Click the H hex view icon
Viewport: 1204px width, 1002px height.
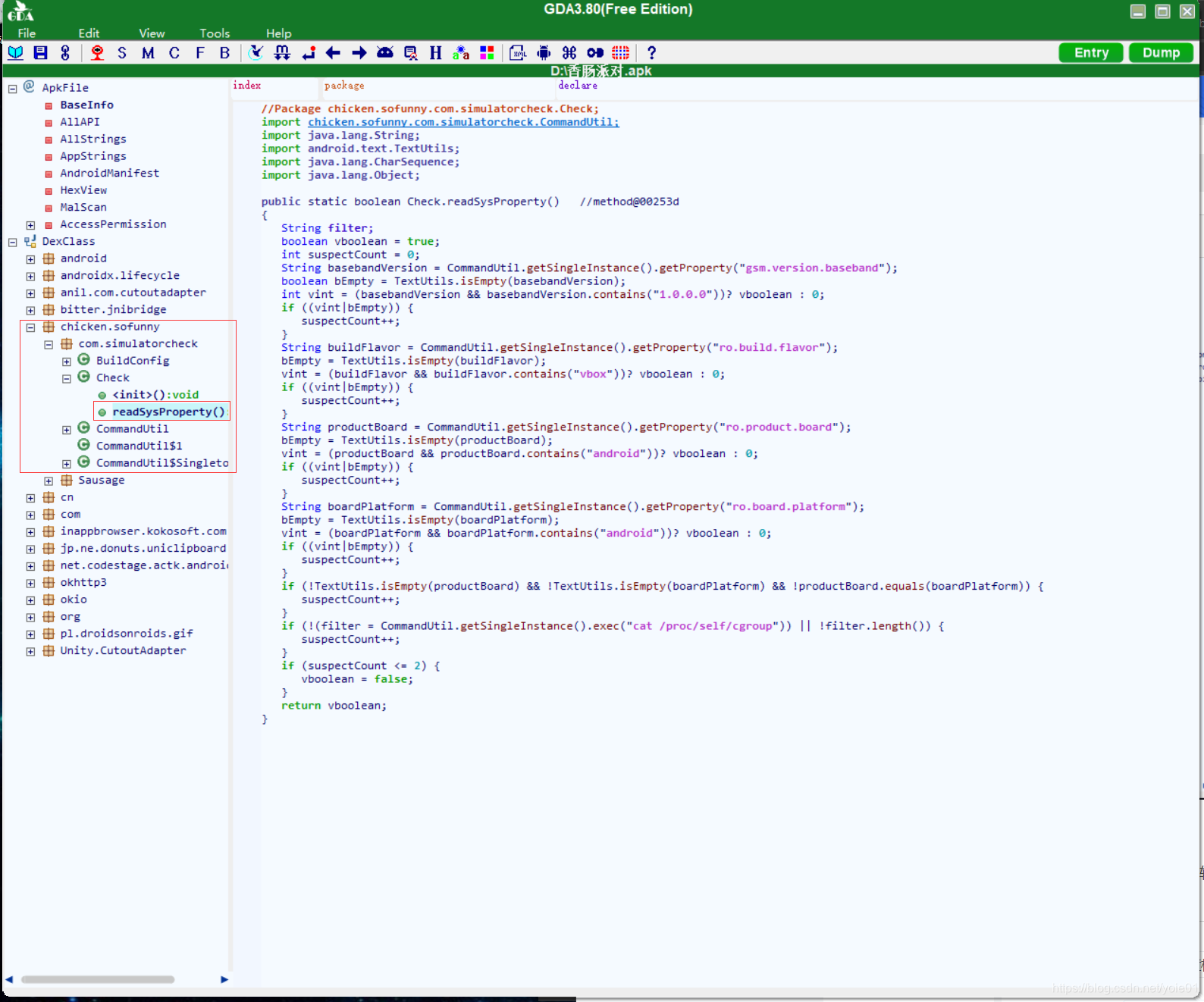[x=435, y=53]
